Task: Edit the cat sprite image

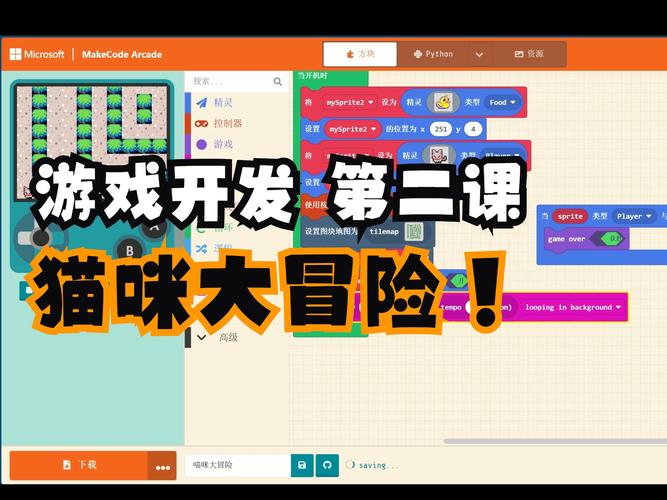Action: point(437,155)
